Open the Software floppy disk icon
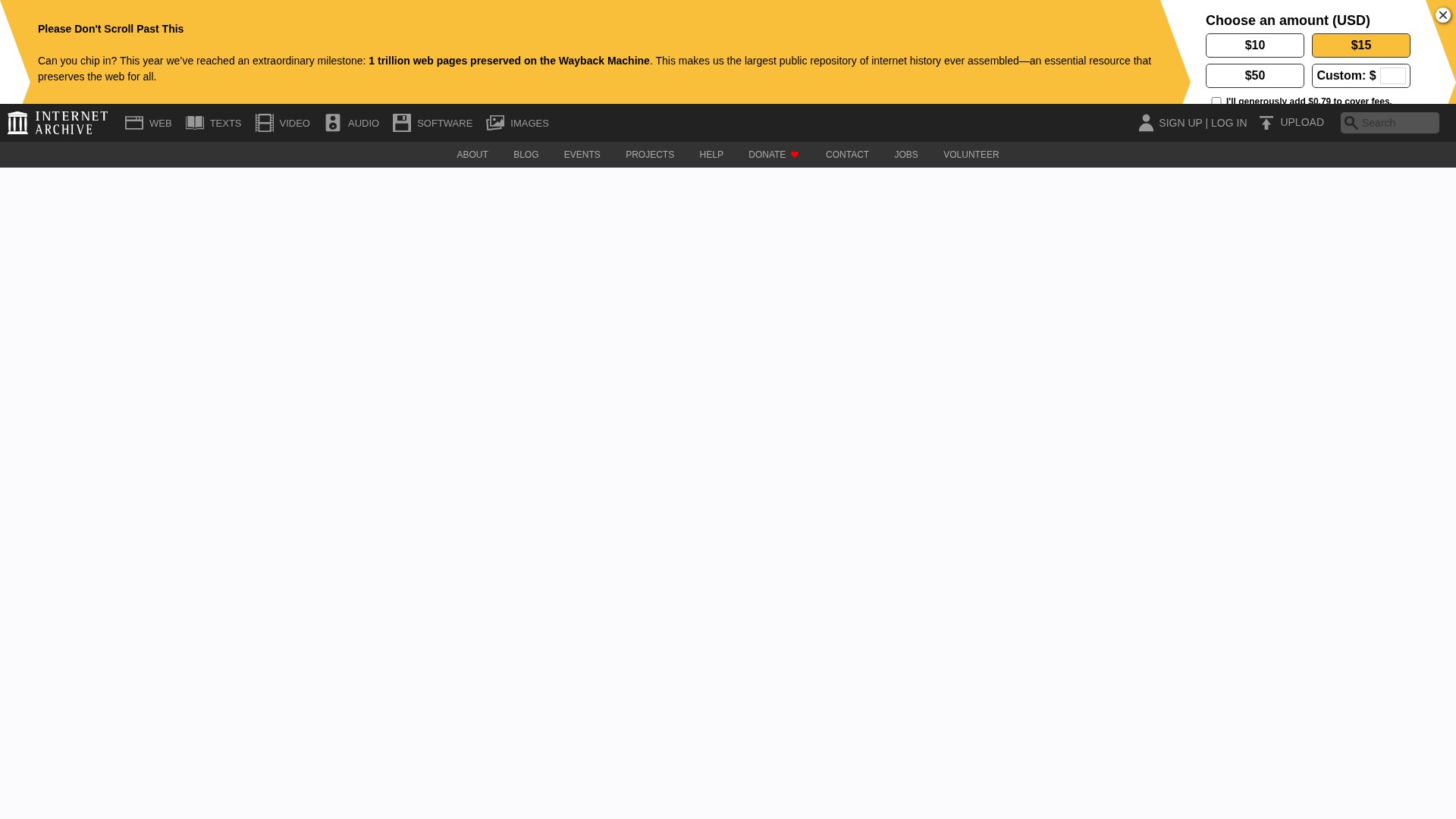Screen dimensions: 1456x819 (x=402, y=123)
